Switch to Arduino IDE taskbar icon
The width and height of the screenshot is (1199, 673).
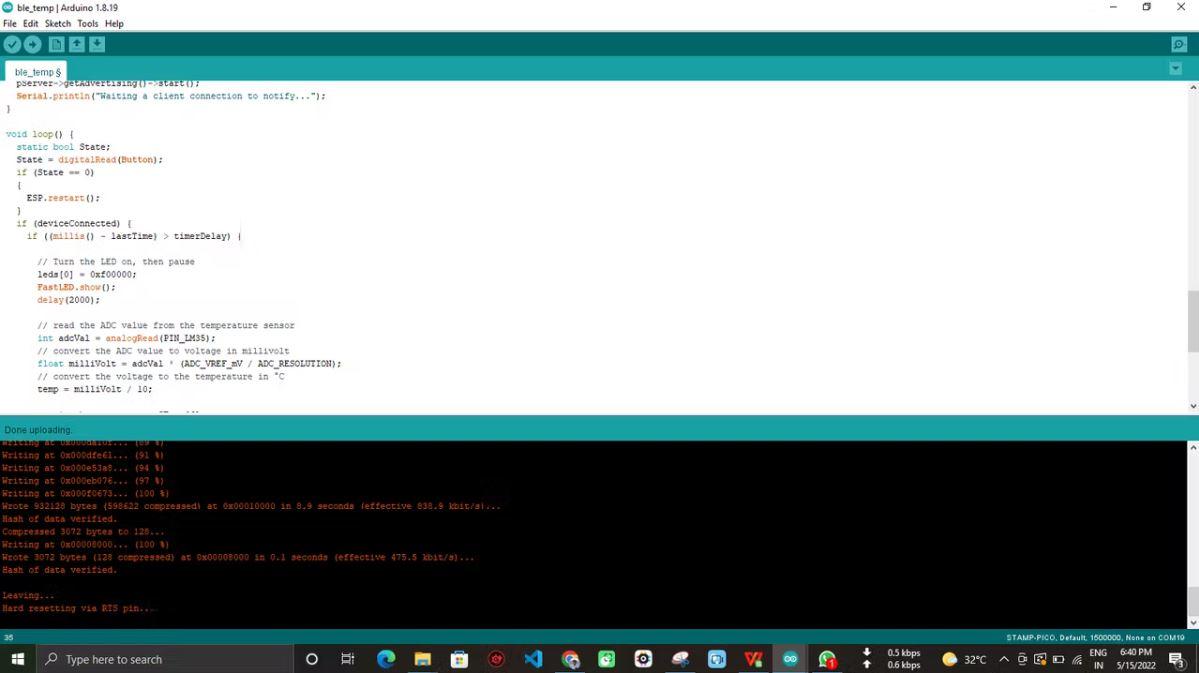790,659
